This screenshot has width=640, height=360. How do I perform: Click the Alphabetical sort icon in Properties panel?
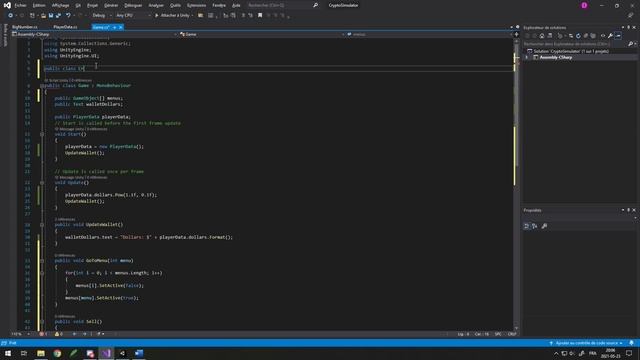[535, 226]
